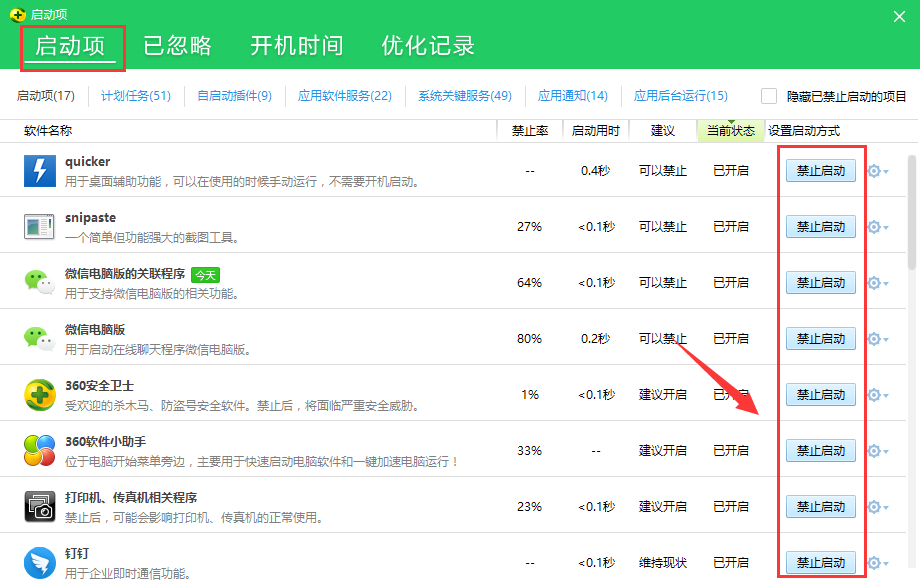Switch to the 启动项 main tab

(x=70, y=46)
